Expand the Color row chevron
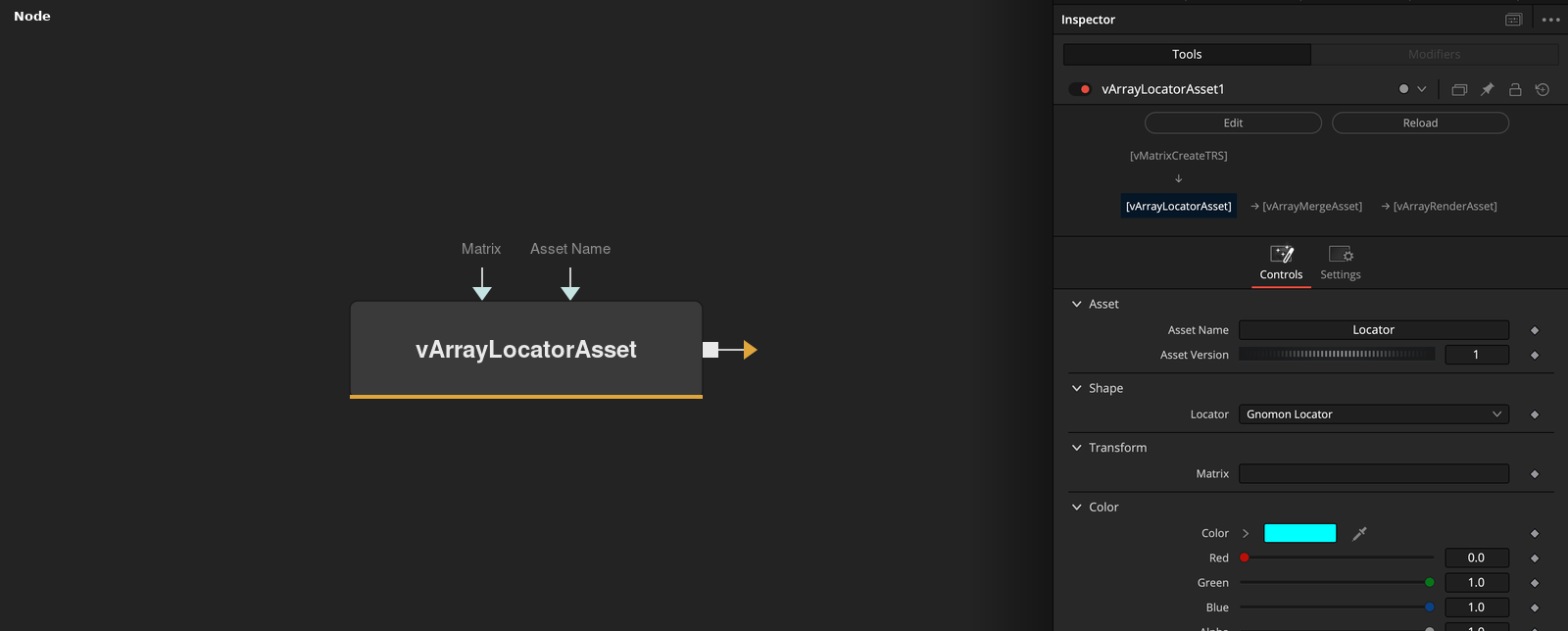The width and height of the screenshot is (1568, 631). tap(1246, 533)
